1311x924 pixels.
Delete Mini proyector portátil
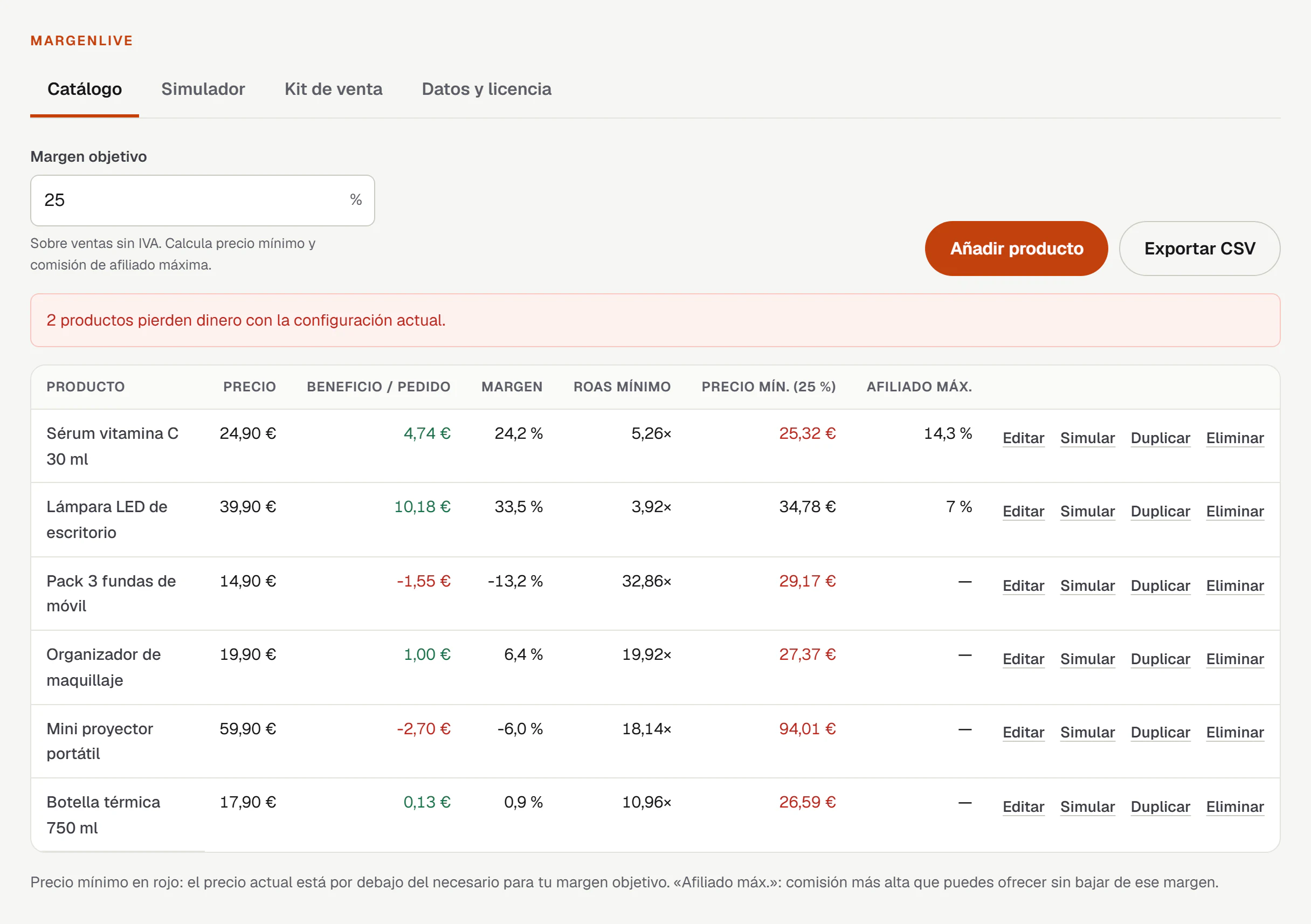coord(1234,732)
